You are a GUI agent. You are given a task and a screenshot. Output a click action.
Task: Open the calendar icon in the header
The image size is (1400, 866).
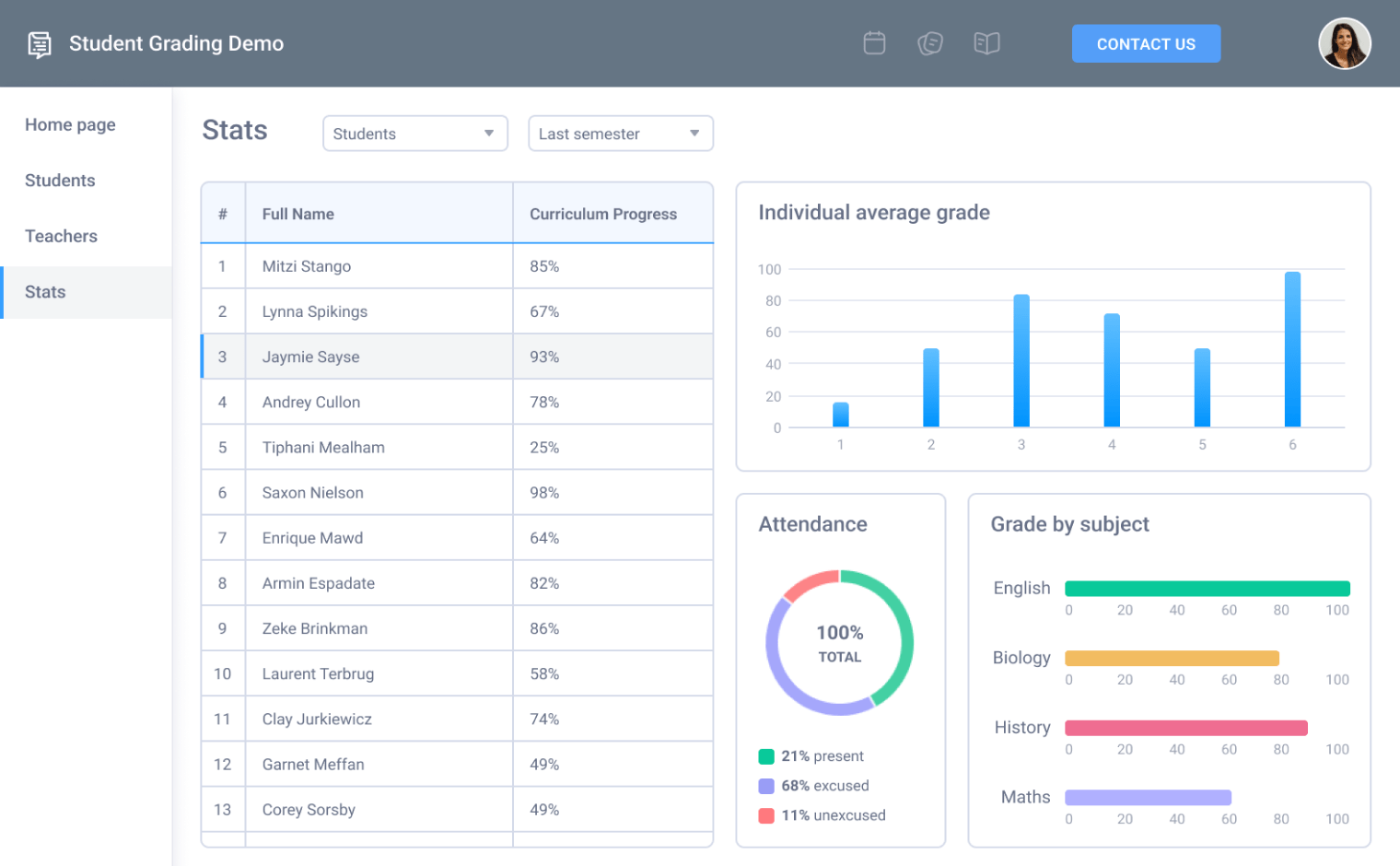(x=874, y=42)
